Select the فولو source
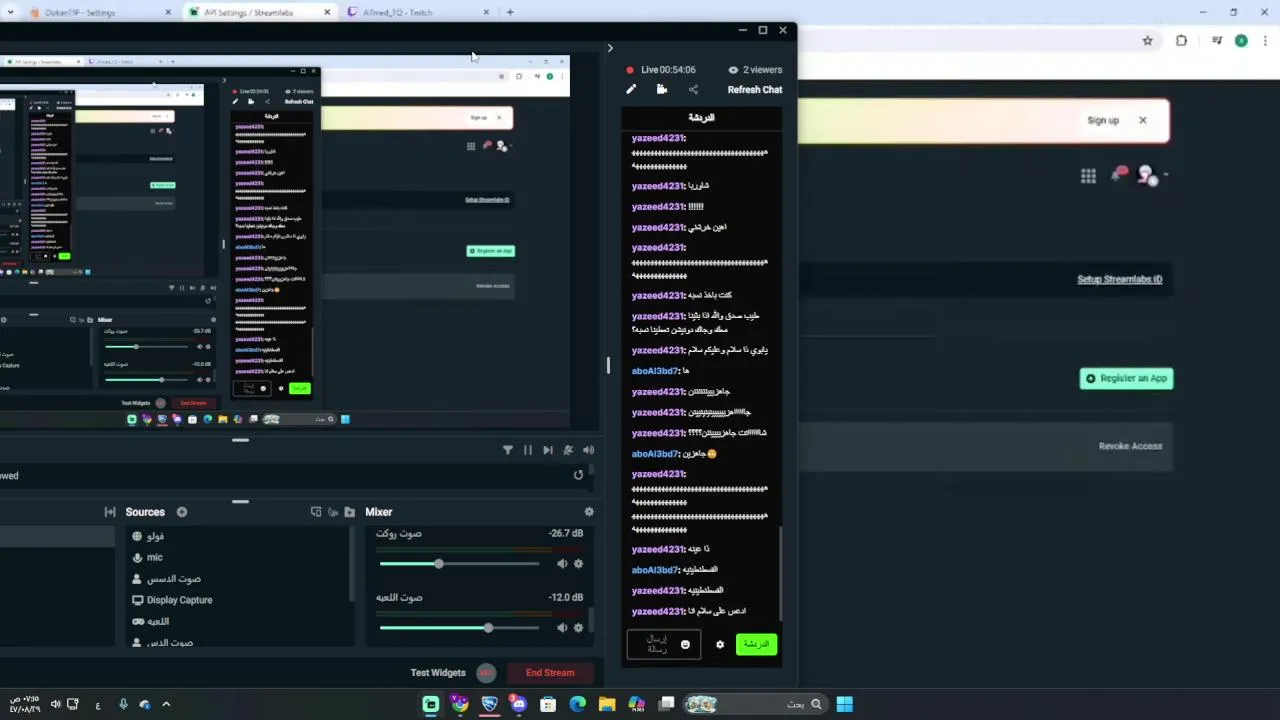This screenshot has height=720, width=1280. click(148, 536)
